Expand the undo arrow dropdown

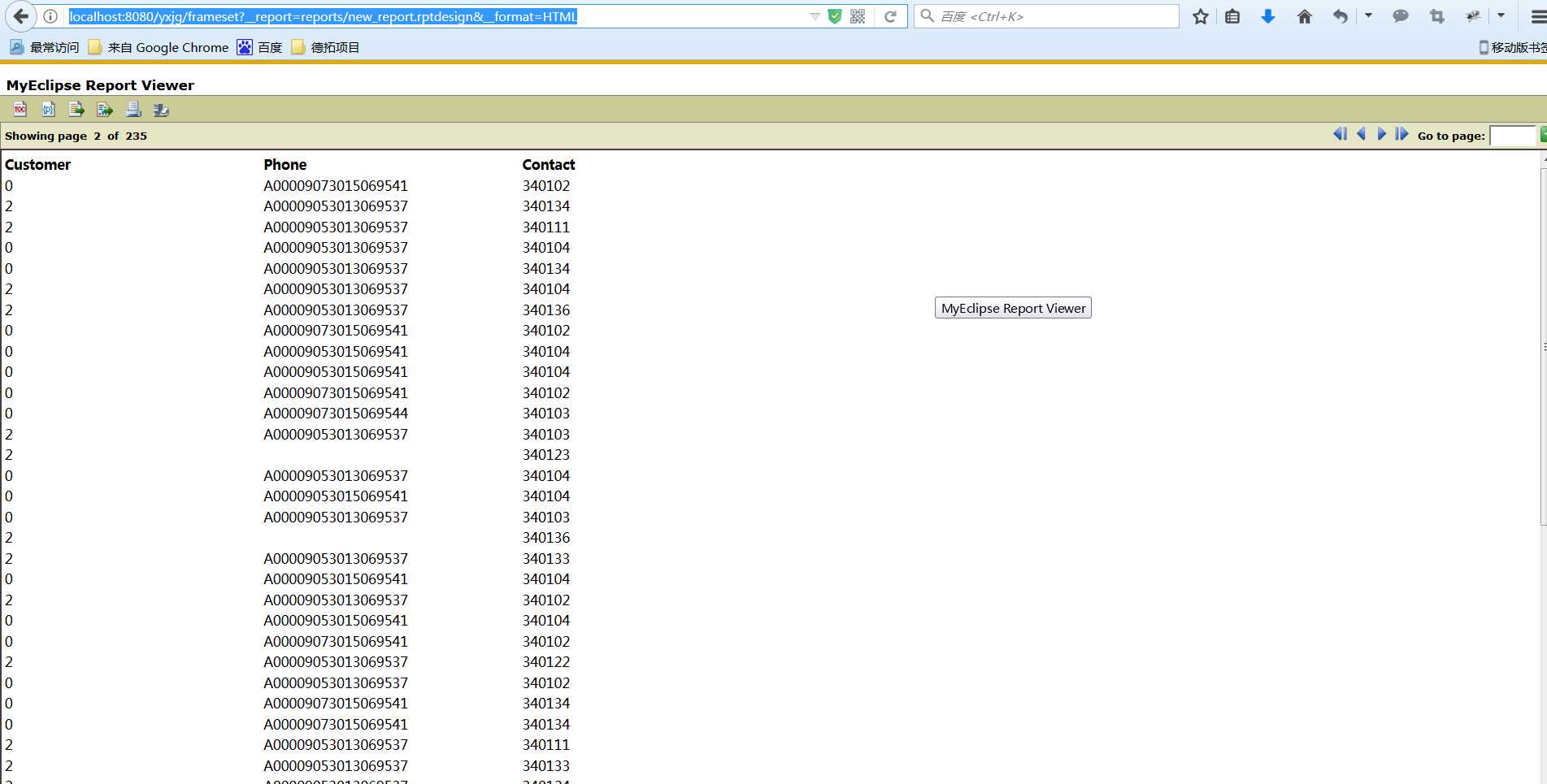tap(1368, 15)
